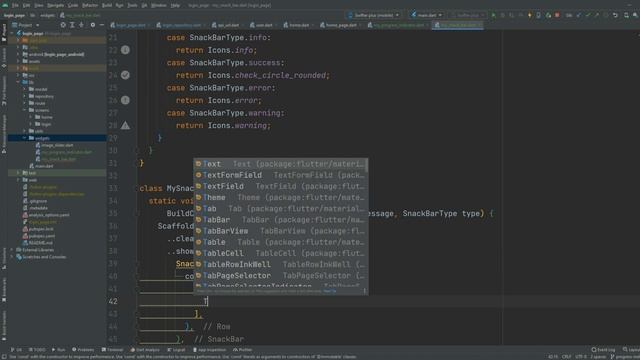Image resolution: width=640 pixels, height=360 pixels.
Task: Click check circle icon preview on line 24
Action: (125, 75)
